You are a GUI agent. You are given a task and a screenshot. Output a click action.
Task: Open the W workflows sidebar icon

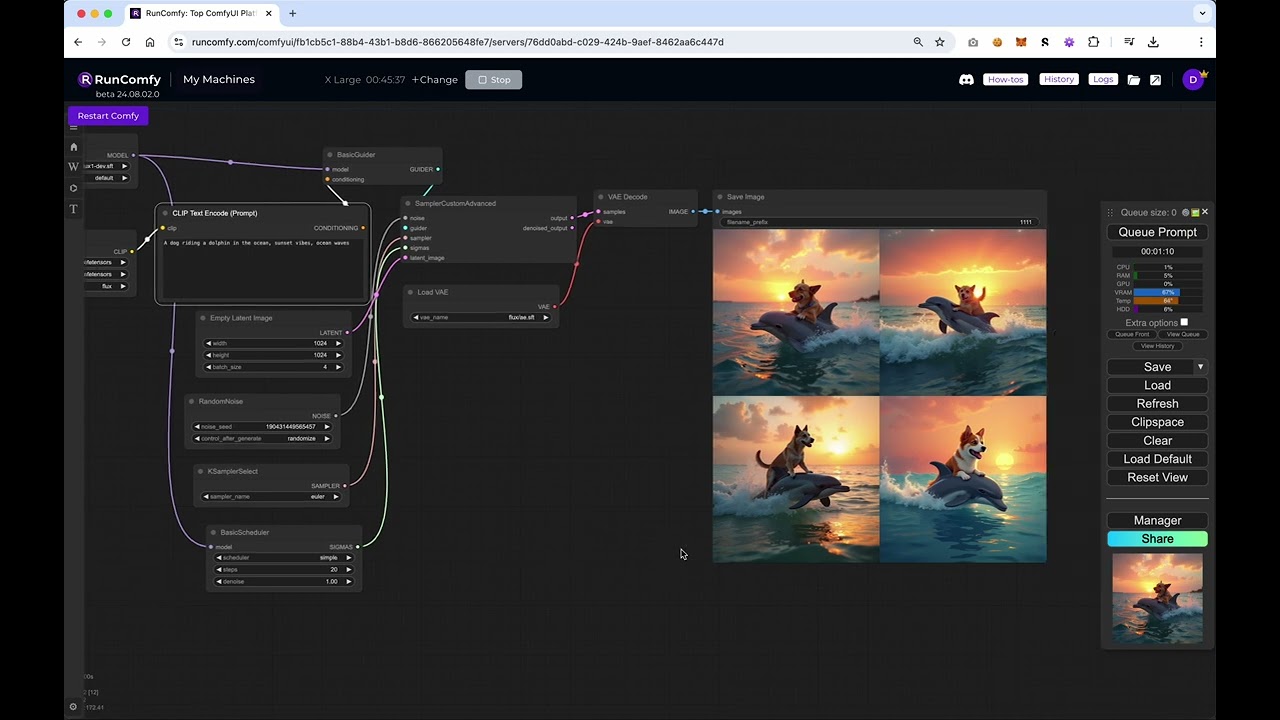coord(73,167)
